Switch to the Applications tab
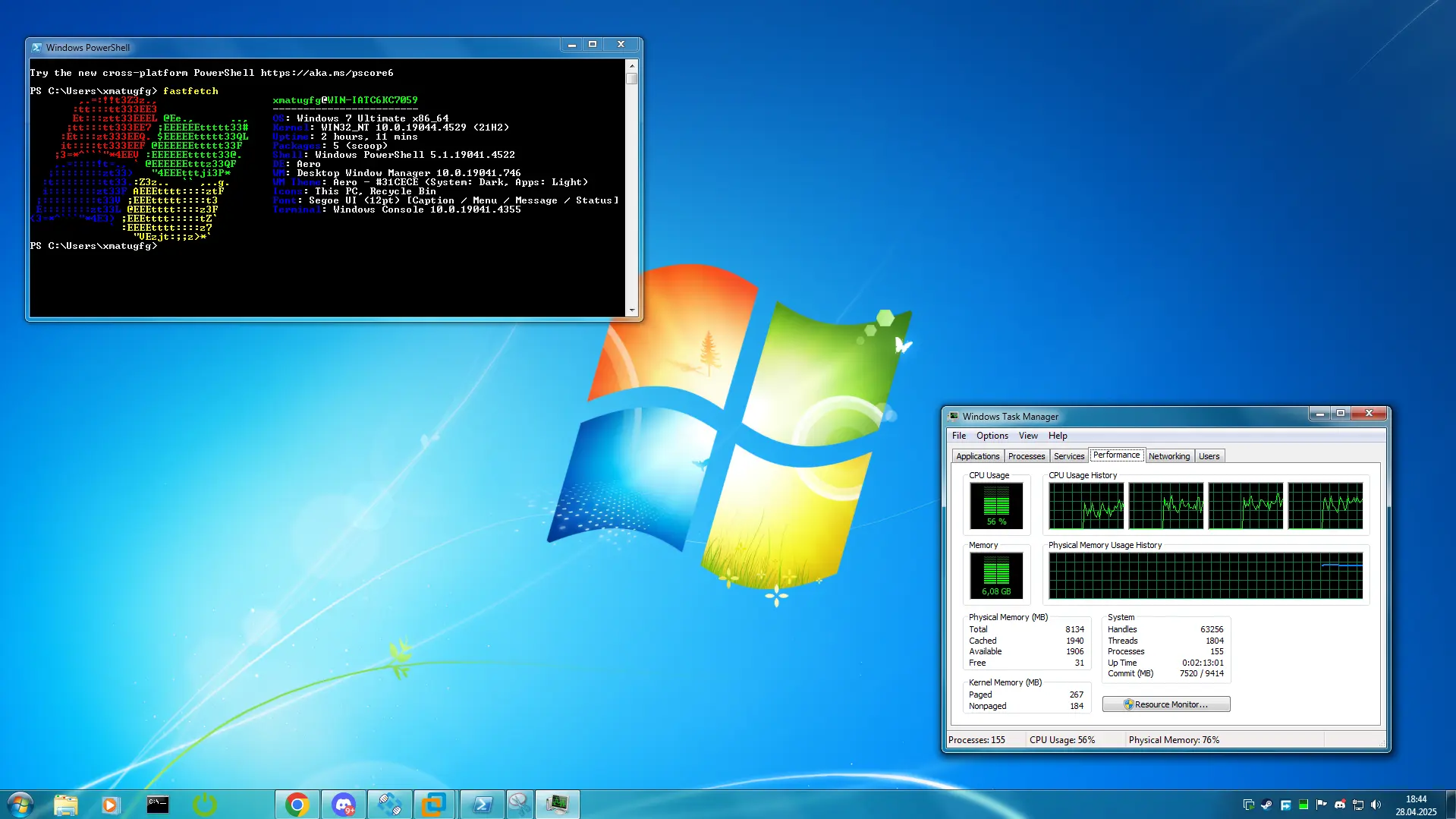The height and width of the screenshot is (819, 1456). tap(977, 456)
